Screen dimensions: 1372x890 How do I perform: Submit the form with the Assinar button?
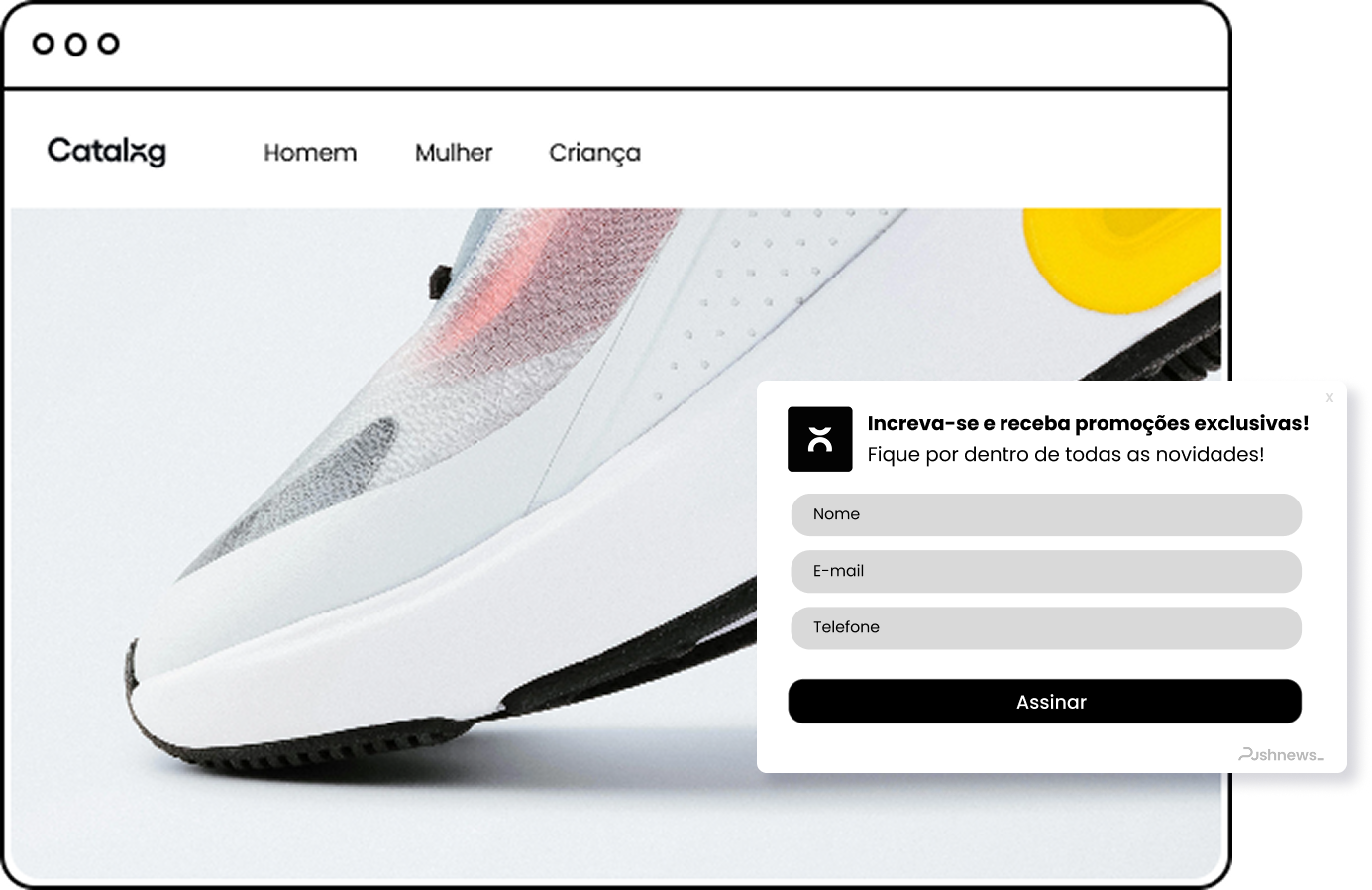point(1044,702)
